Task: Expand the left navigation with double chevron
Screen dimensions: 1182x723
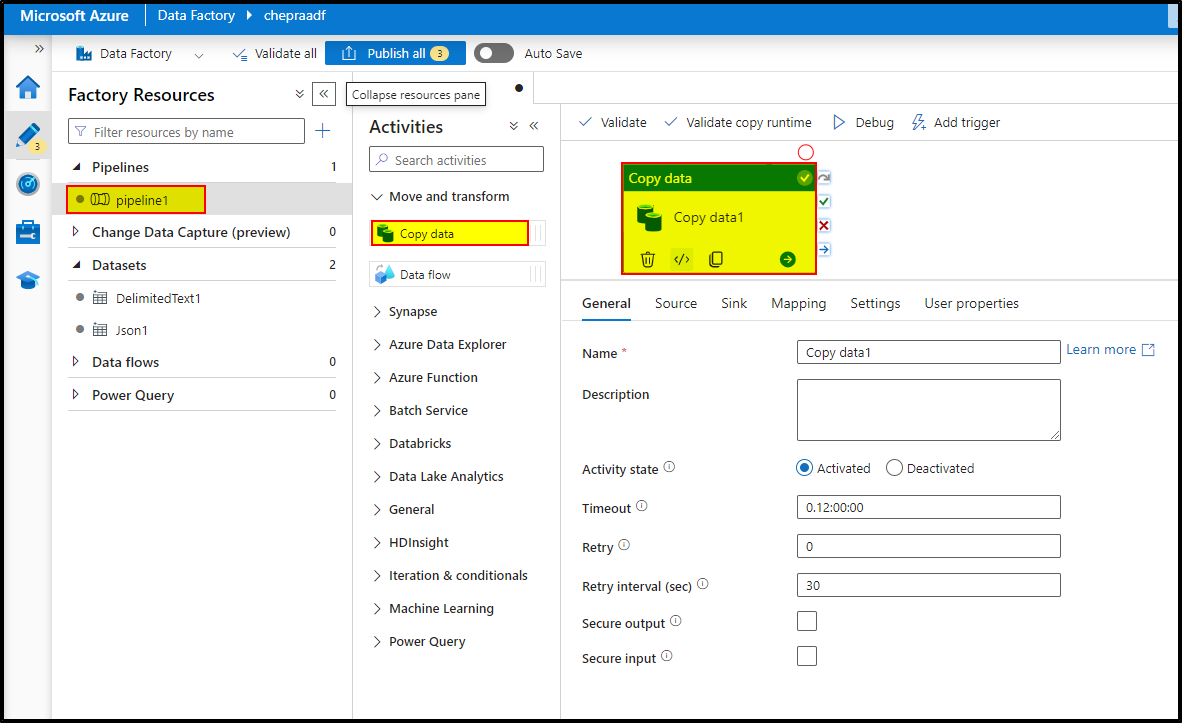Action: click(38, 49)
